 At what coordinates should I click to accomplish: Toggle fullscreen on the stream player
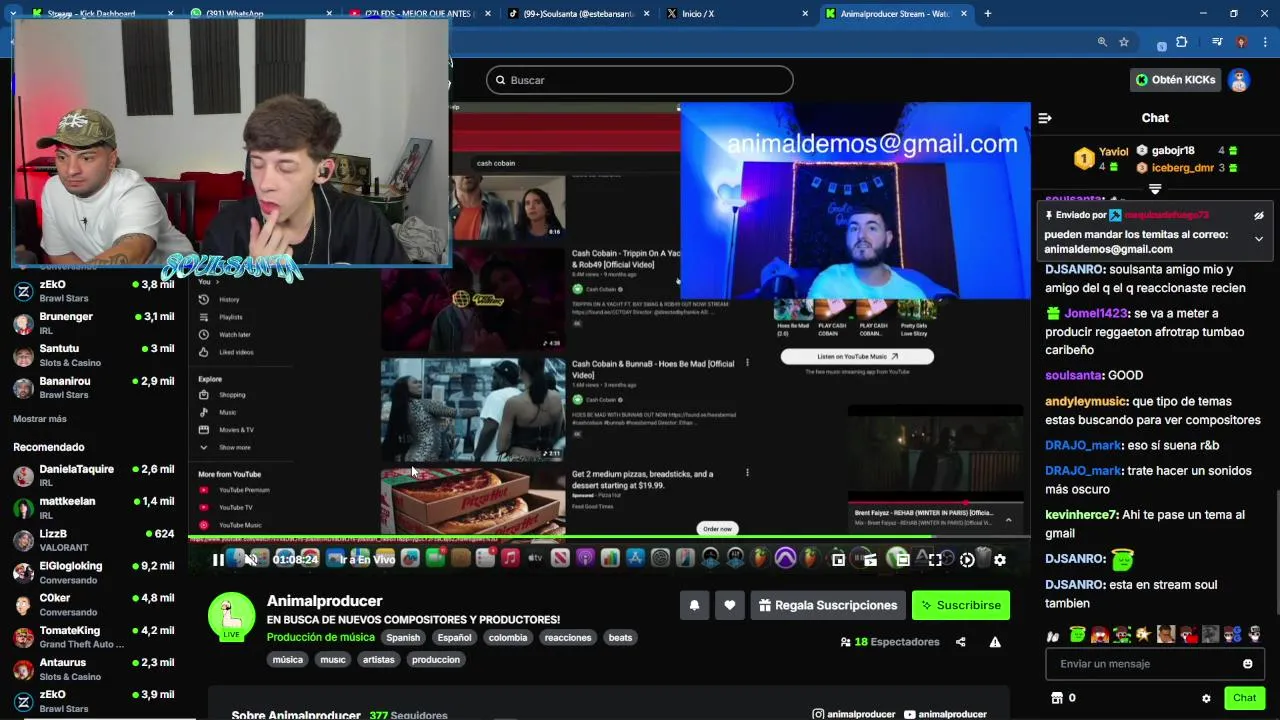935,560
